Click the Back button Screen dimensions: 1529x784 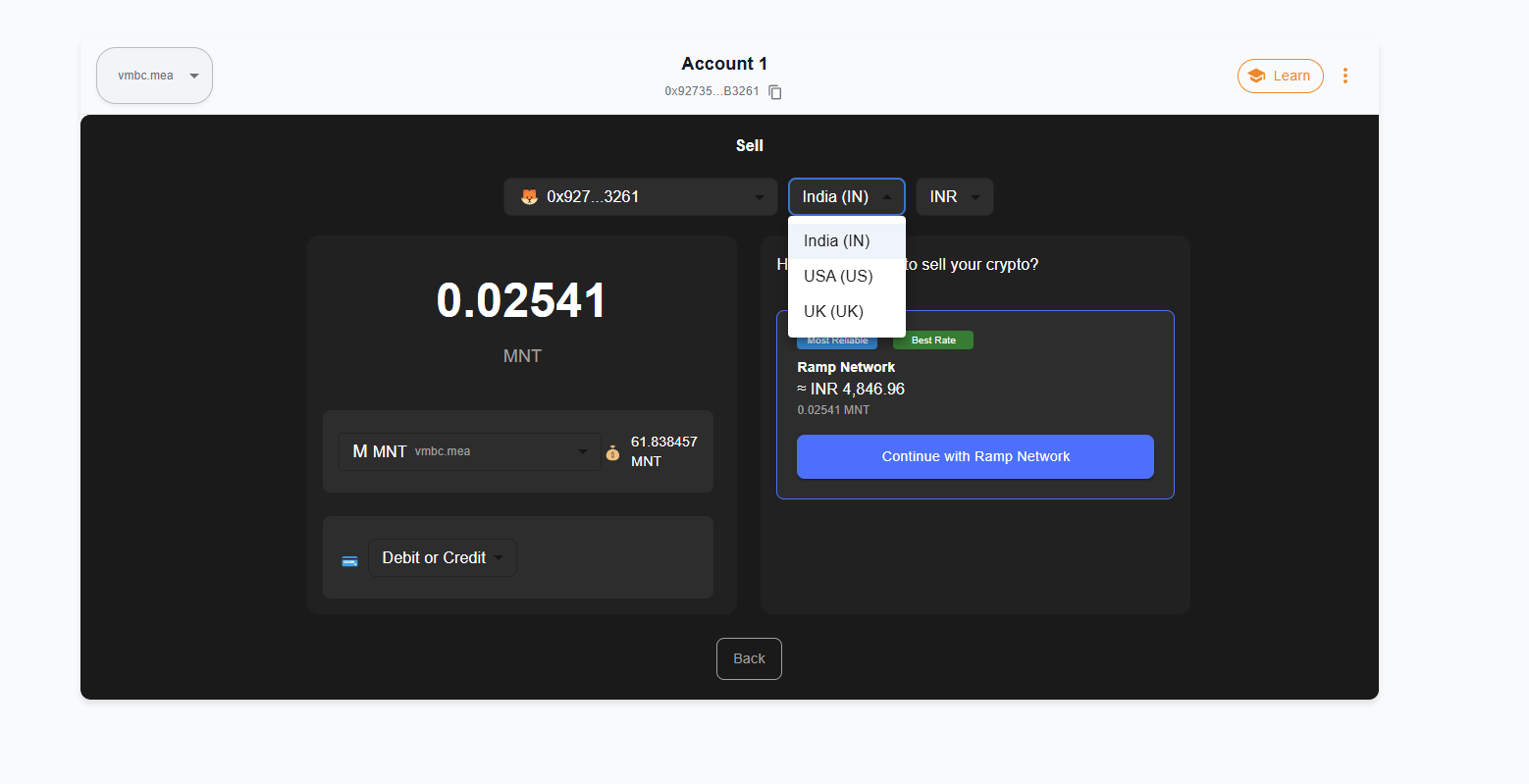[x=749, y=658]
